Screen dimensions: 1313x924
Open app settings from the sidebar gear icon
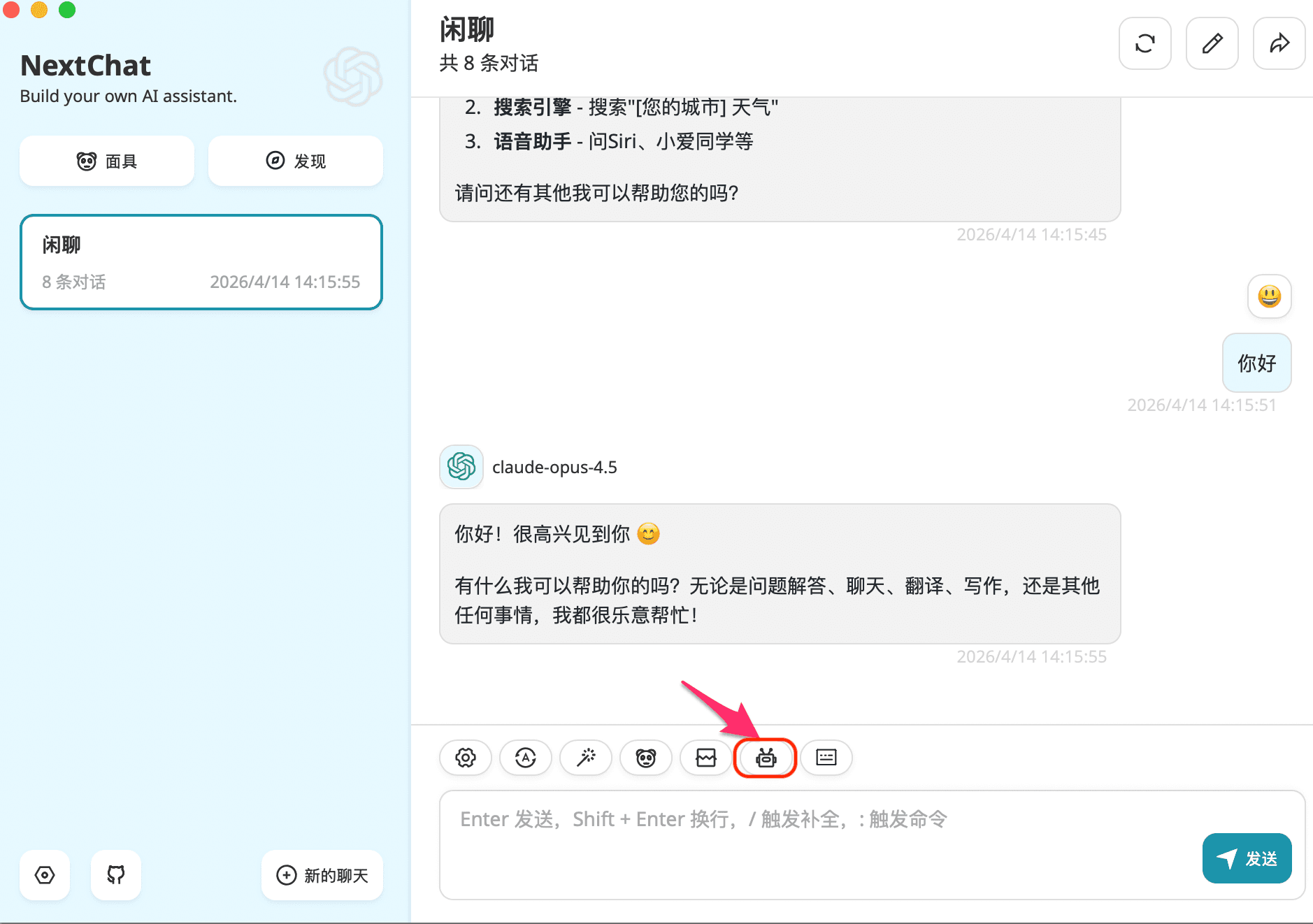point(44,875)
